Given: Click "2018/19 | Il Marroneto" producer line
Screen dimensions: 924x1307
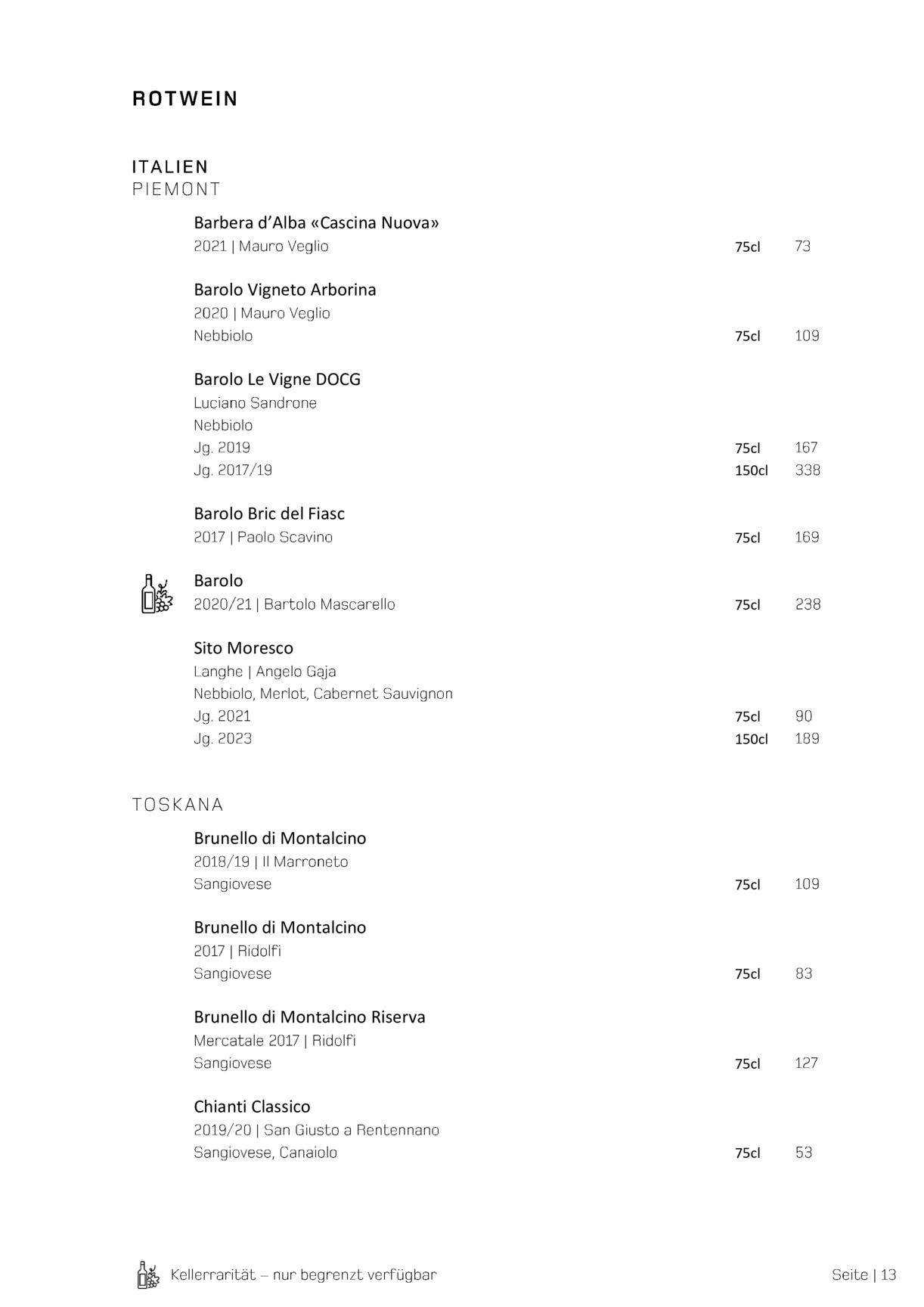Looking at the screenshot, I should coord(271,862).
